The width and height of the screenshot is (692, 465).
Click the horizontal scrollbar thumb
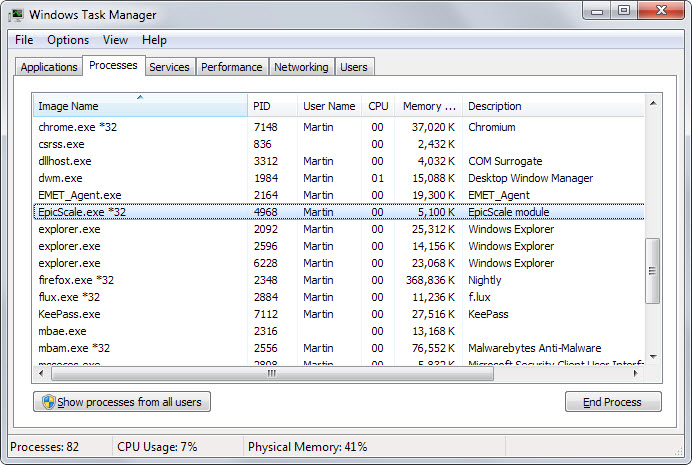click(x=272, y=374)
